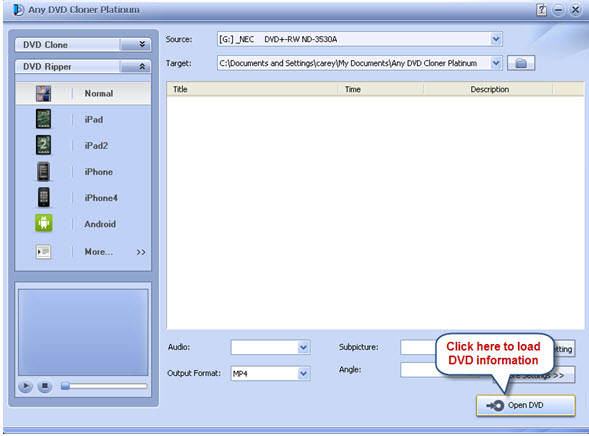Viewport: 589px width, 436px height.
Task: Close the Any DVD Cloner window
Action: point(575,10)
